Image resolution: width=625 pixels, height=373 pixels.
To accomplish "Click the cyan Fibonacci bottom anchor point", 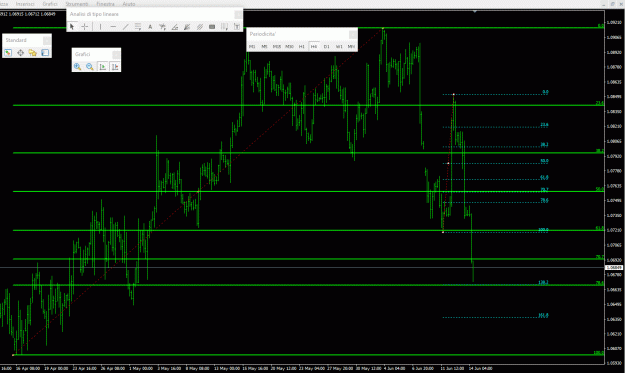I will pyautogui.click(x=443, y=232).
